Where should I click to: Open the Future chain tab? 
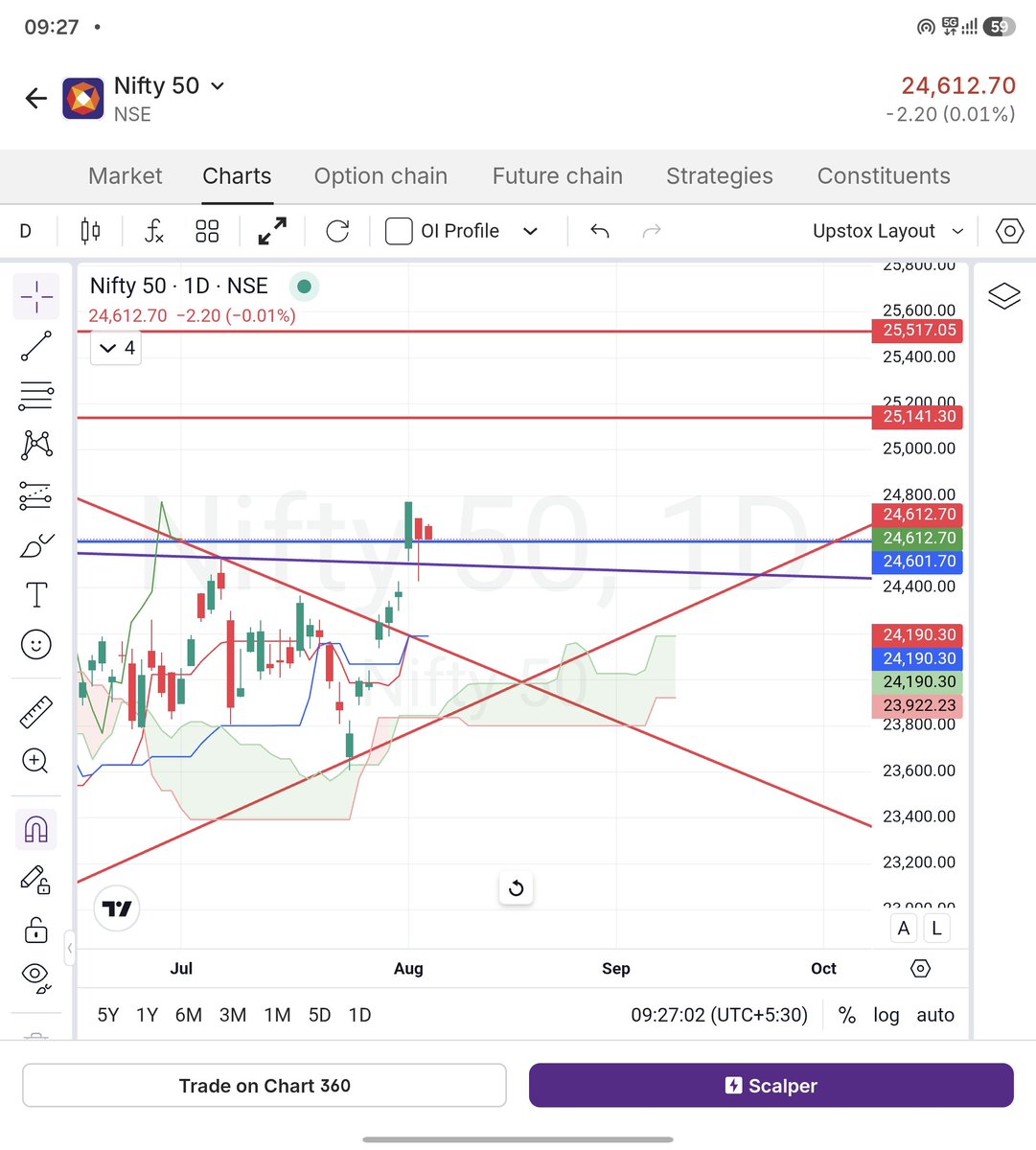(558, 176)
